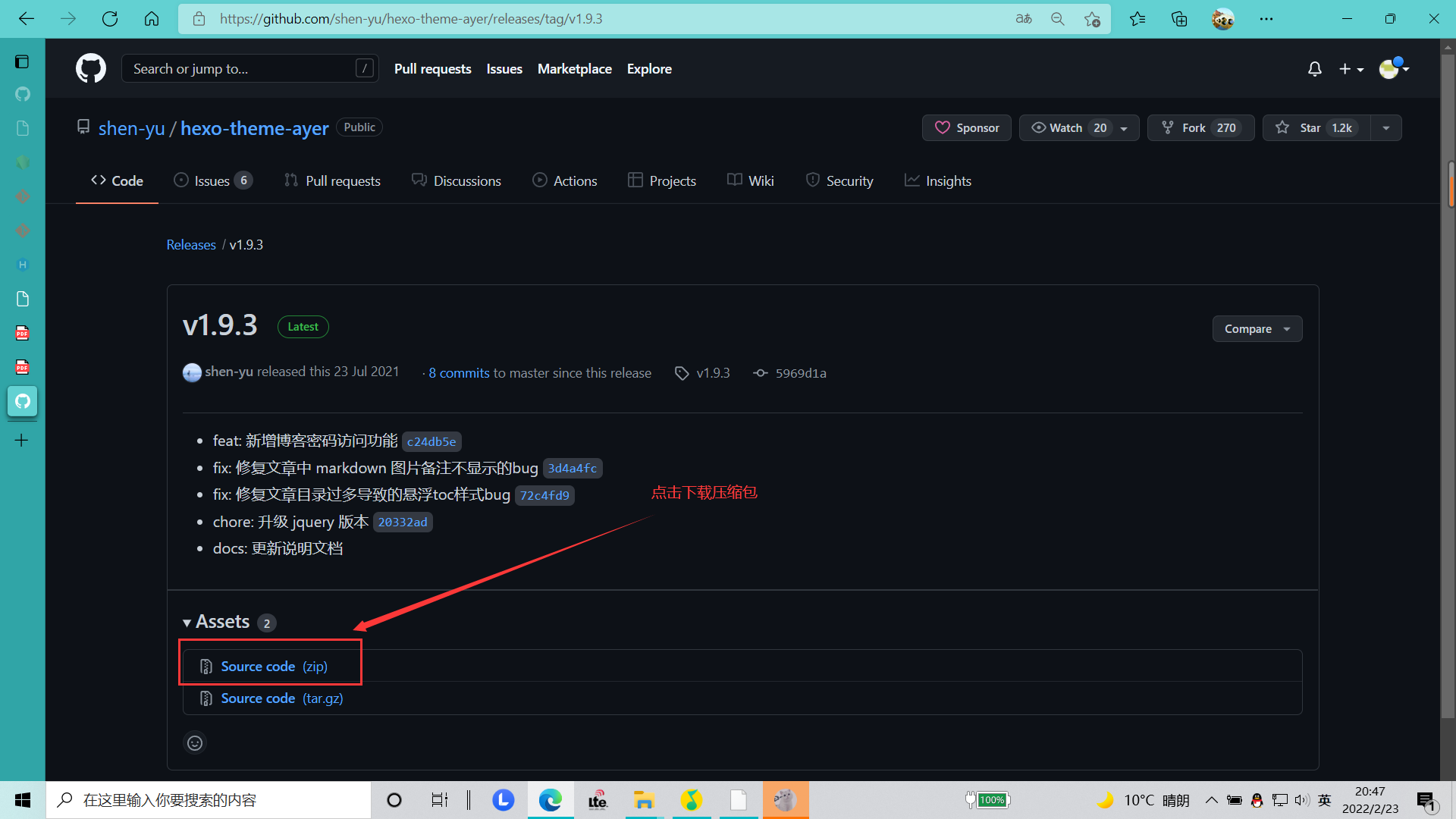Click Marketplace in top navigation

pos(575,69)
